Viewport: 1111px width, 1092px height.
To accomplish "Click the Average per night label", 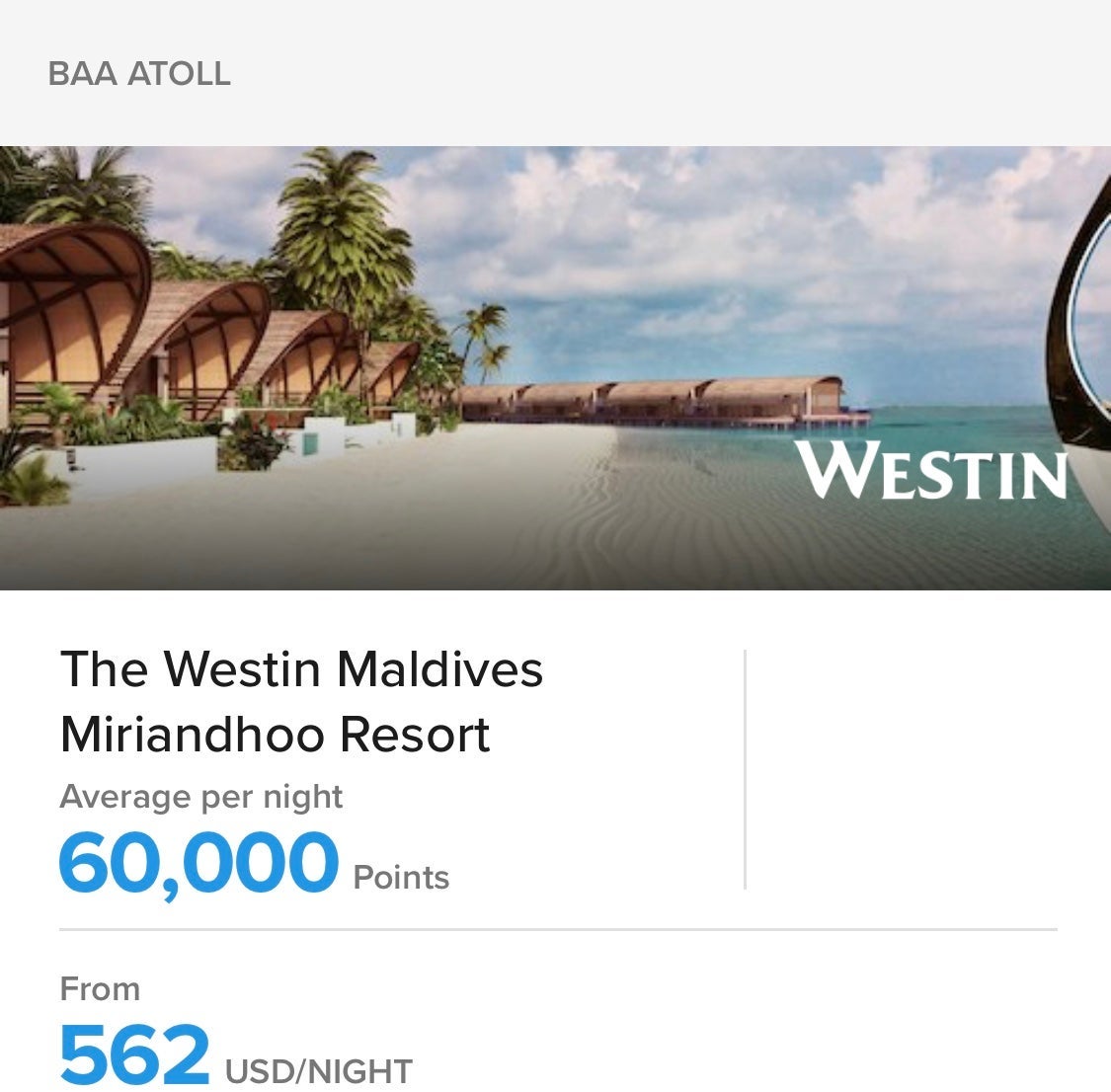I will click(x=201, y=797).
